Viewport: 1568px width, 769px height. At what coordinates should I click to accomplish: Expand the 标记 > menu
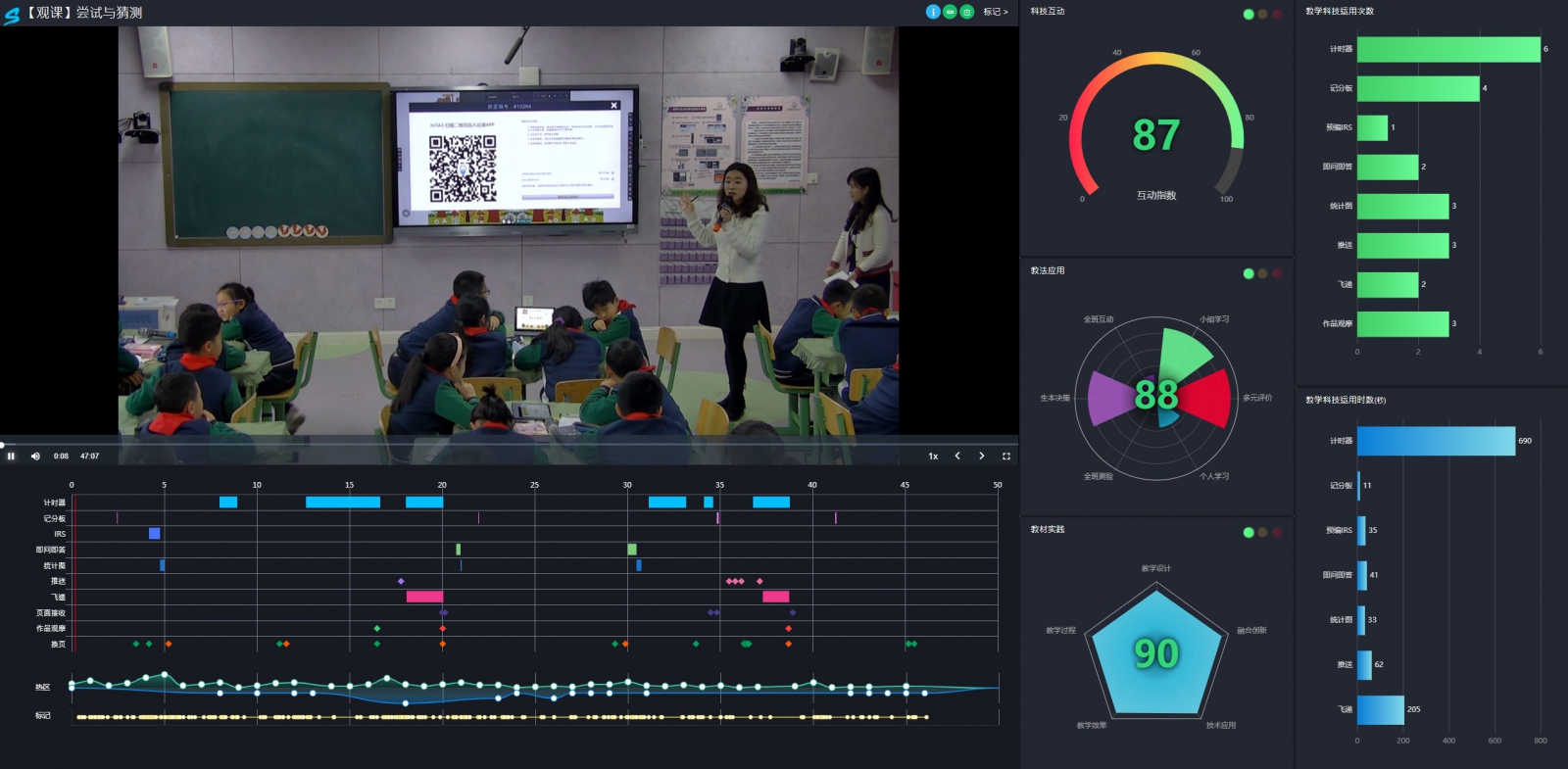(x=995, y=12)
